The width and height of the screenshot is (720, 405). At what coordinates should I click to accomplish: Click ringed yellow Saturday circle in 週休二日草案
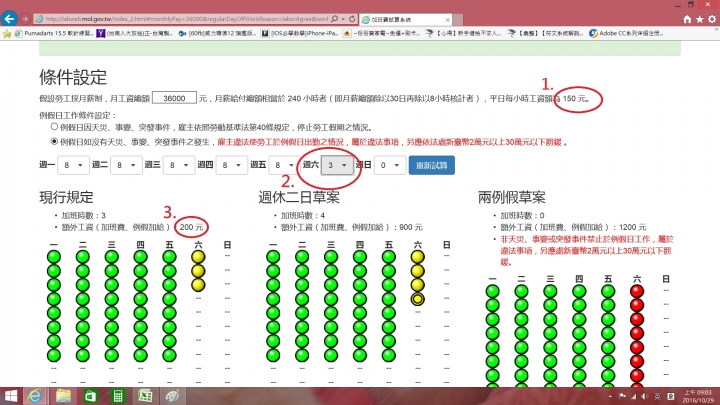point(417,299)
